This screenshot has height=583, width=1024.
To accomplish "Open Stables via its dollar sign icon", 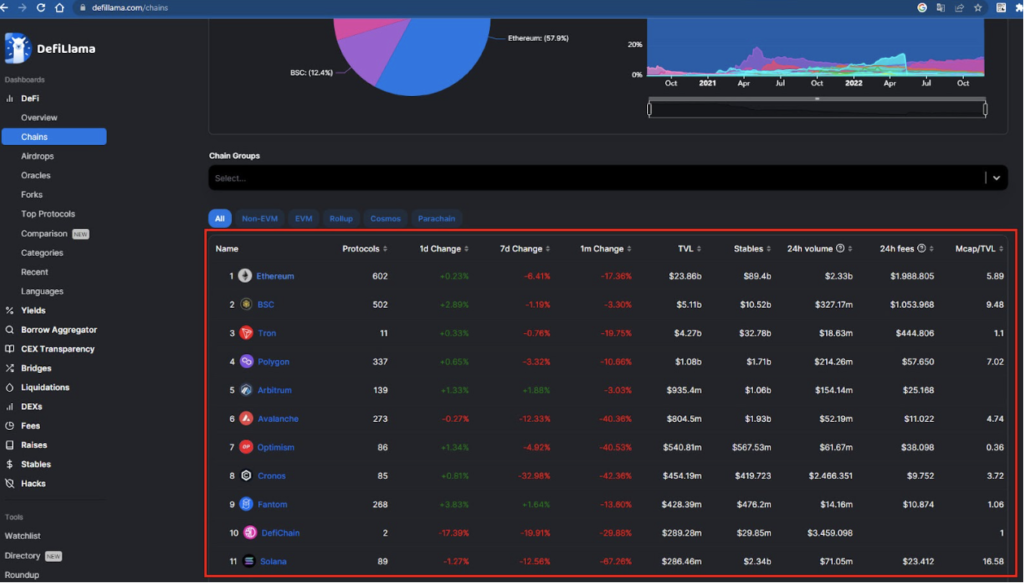I will [9, 465].
